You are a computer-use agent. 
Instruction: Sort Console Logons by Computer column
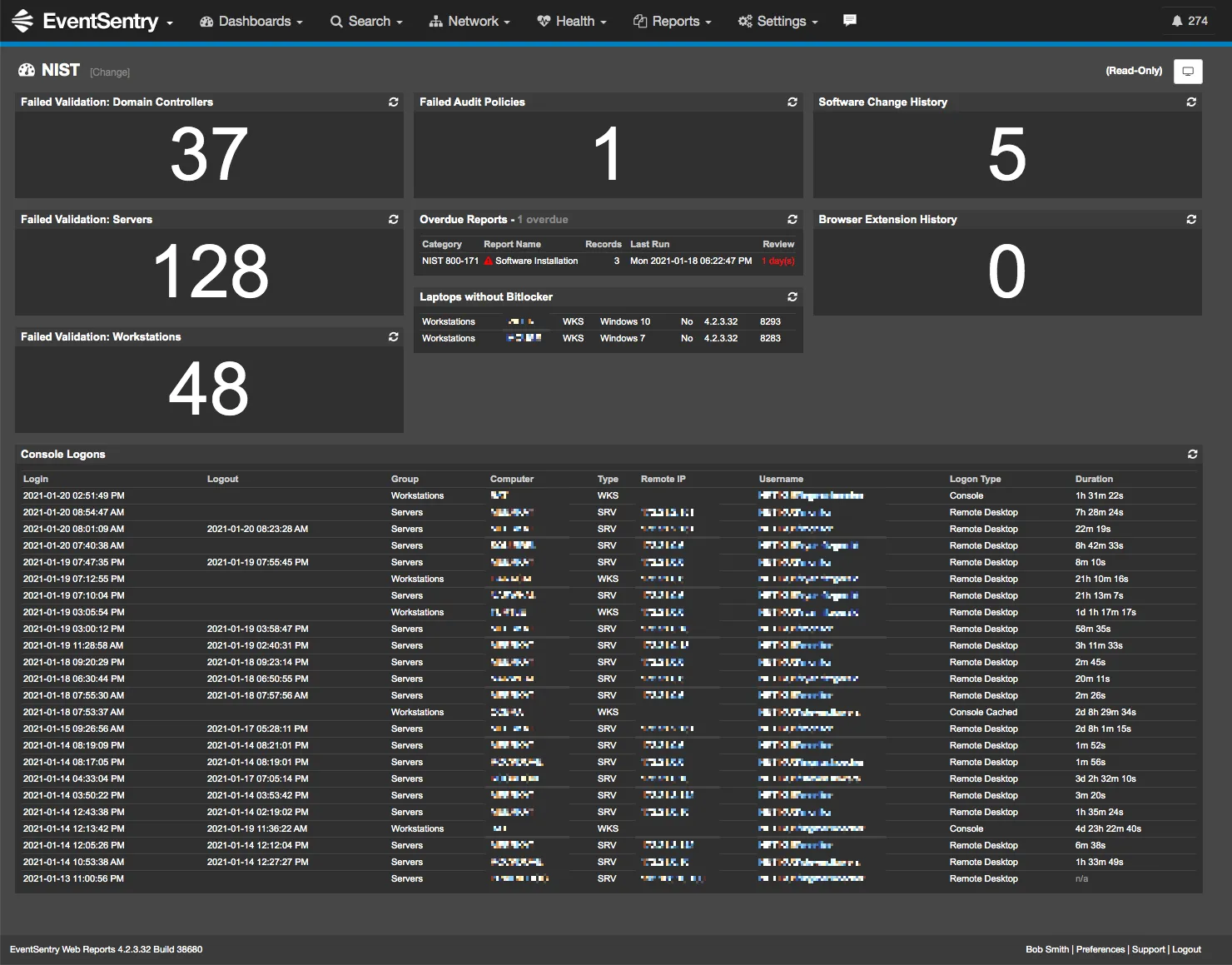click(x=512, y=479)
